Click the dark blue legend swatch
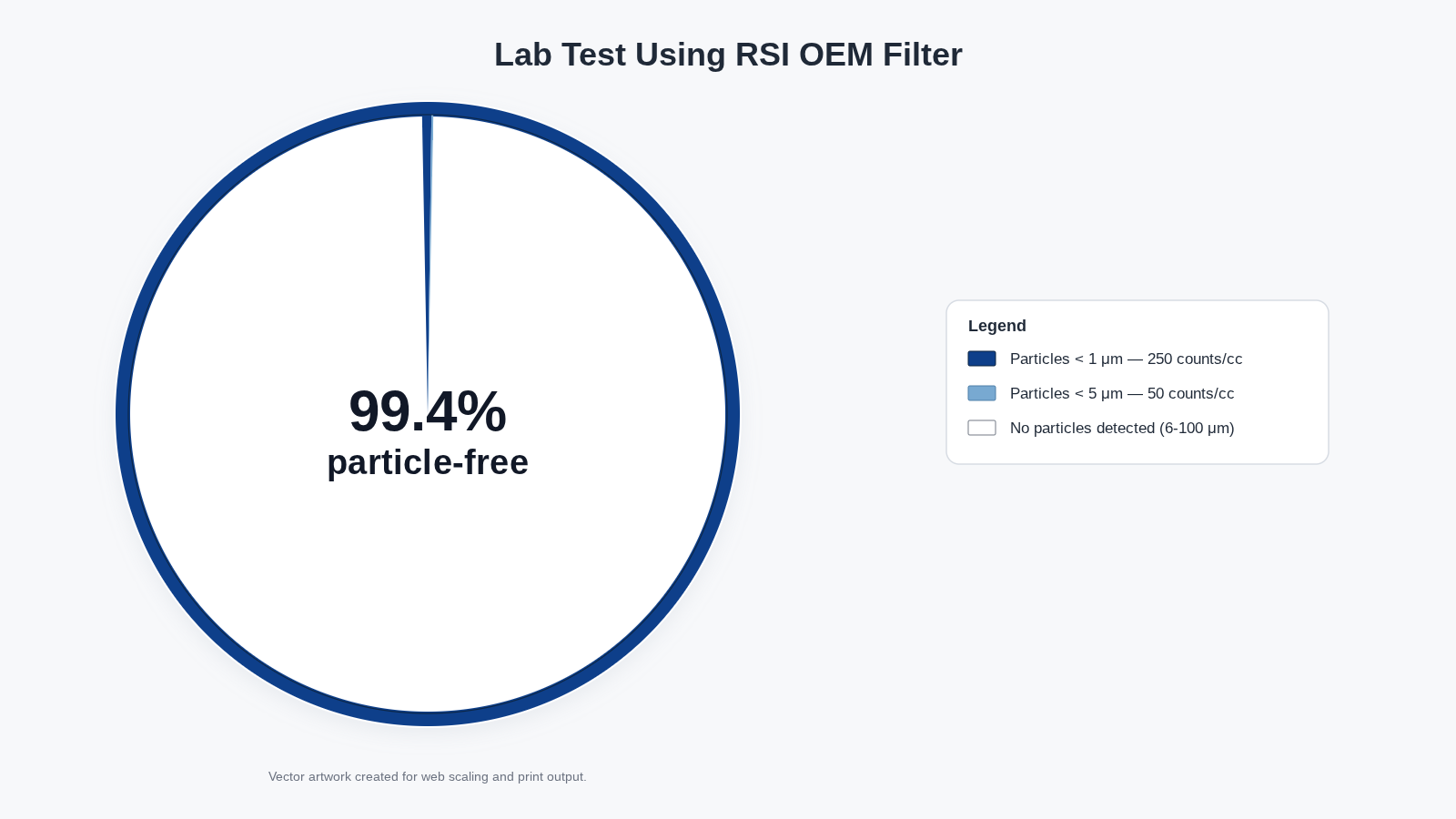1456x819 pixels. (x=981, y=359)
